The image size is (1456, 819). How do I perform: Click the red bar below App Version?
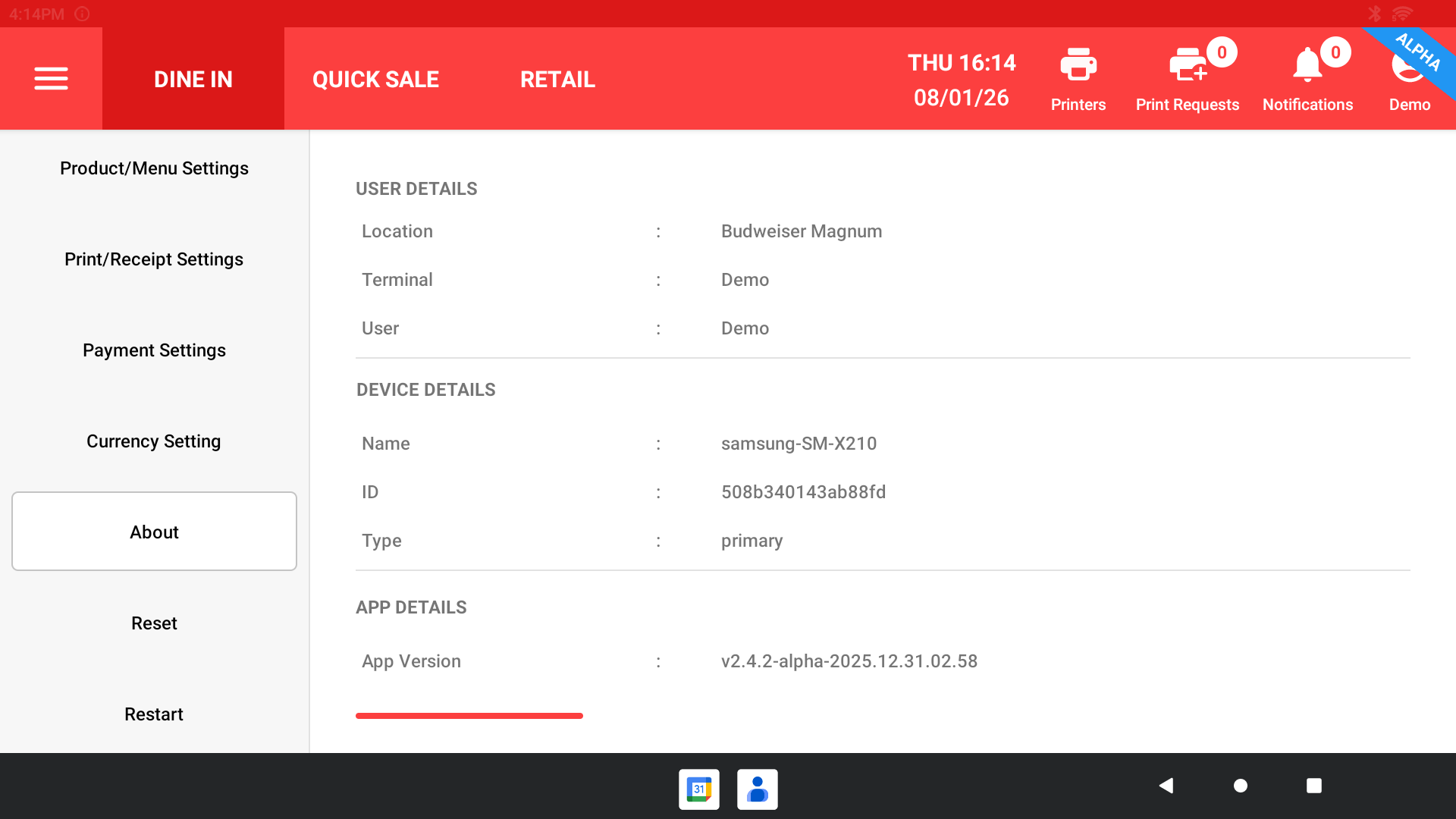click(469, 716)
